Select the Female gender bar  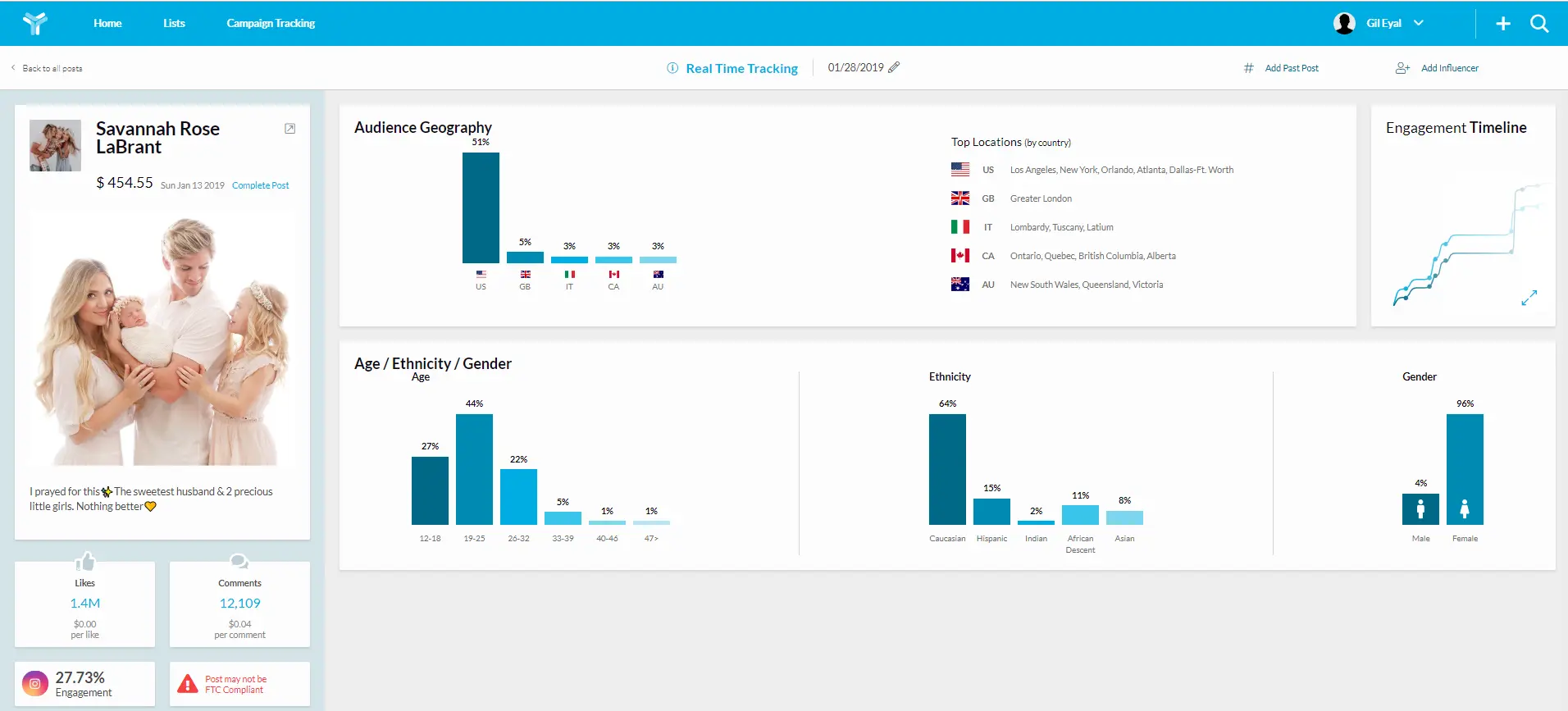[x=1465, y=469]
